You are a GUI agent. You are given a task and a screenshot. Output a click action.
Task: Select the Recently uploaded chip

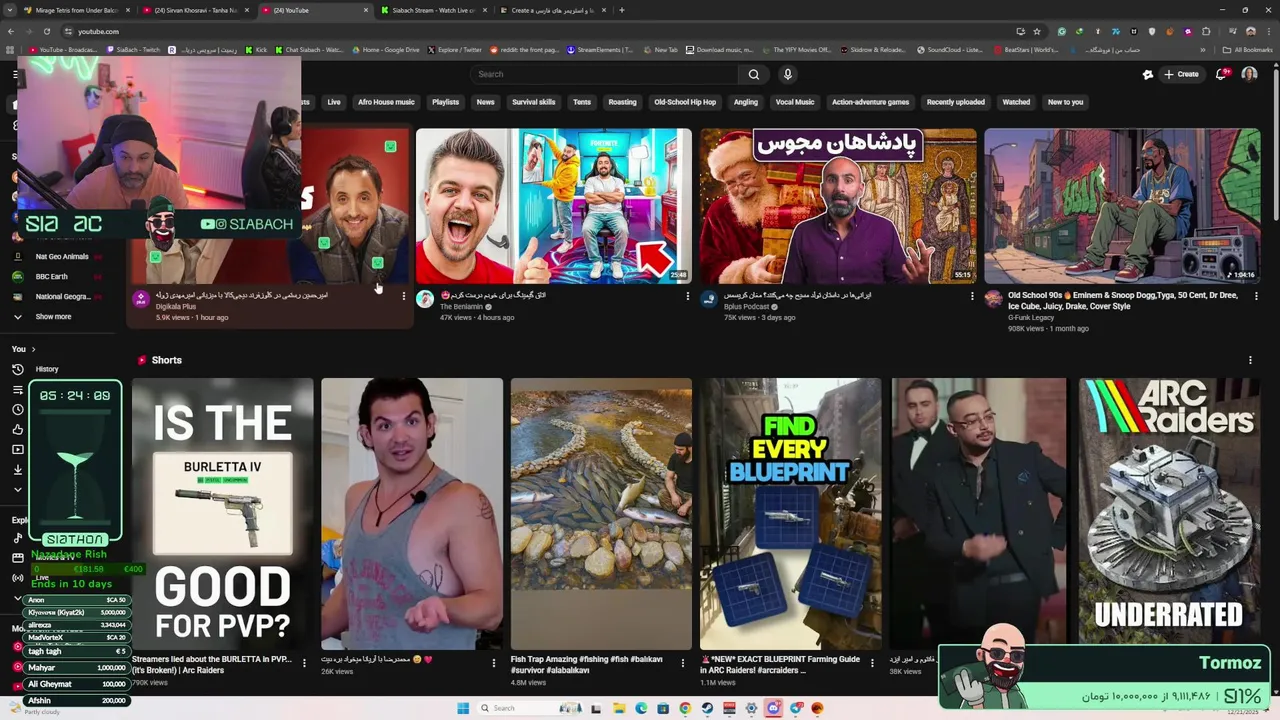[955, 102]
